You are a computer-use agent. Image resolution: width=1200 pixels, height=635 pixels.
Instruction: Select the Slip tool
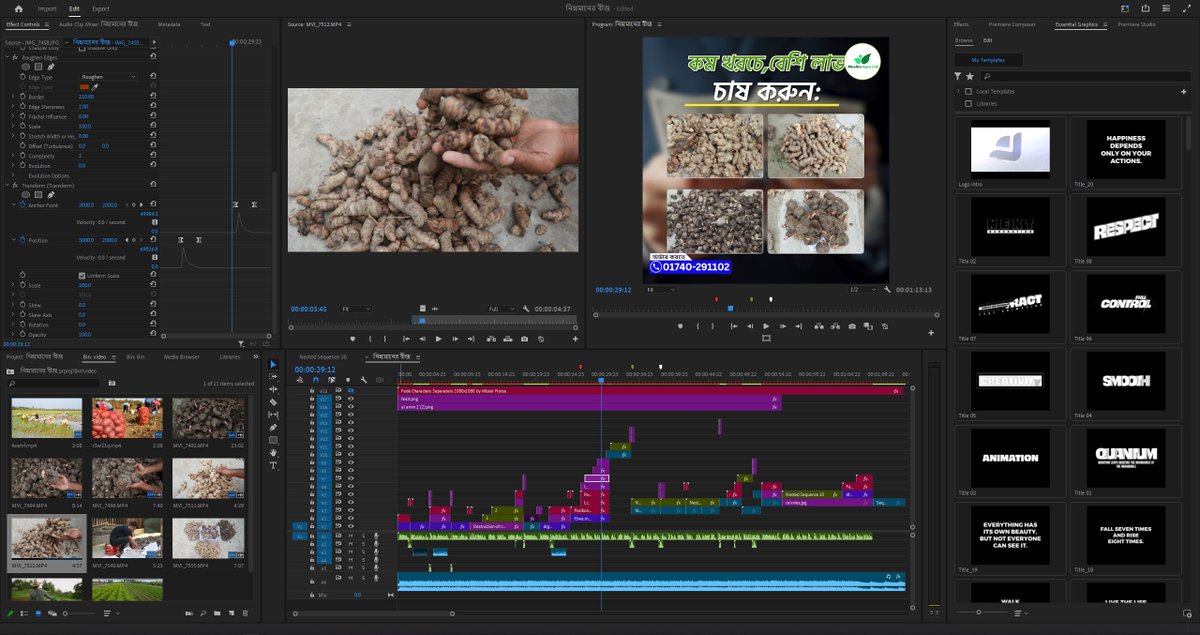273,414
